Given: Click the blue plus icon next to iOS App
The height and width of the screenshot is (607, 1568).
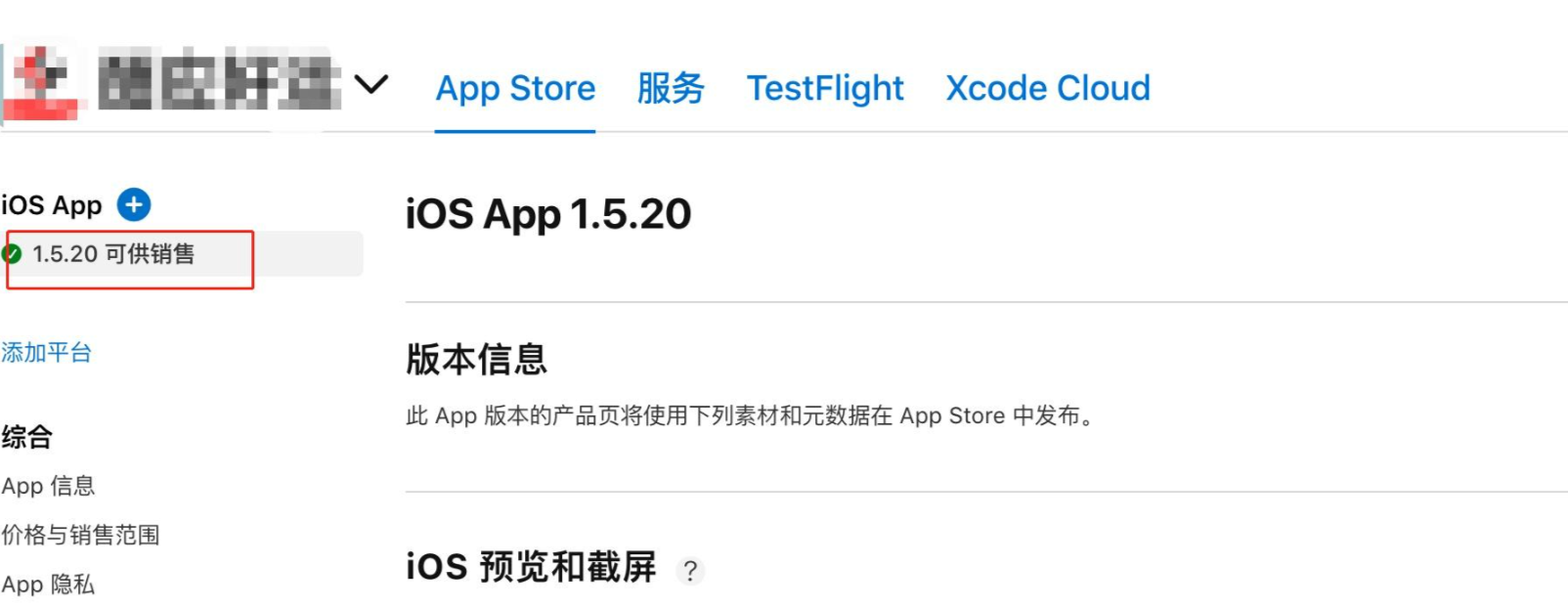Looking at the screenshot, I should 135,205.
